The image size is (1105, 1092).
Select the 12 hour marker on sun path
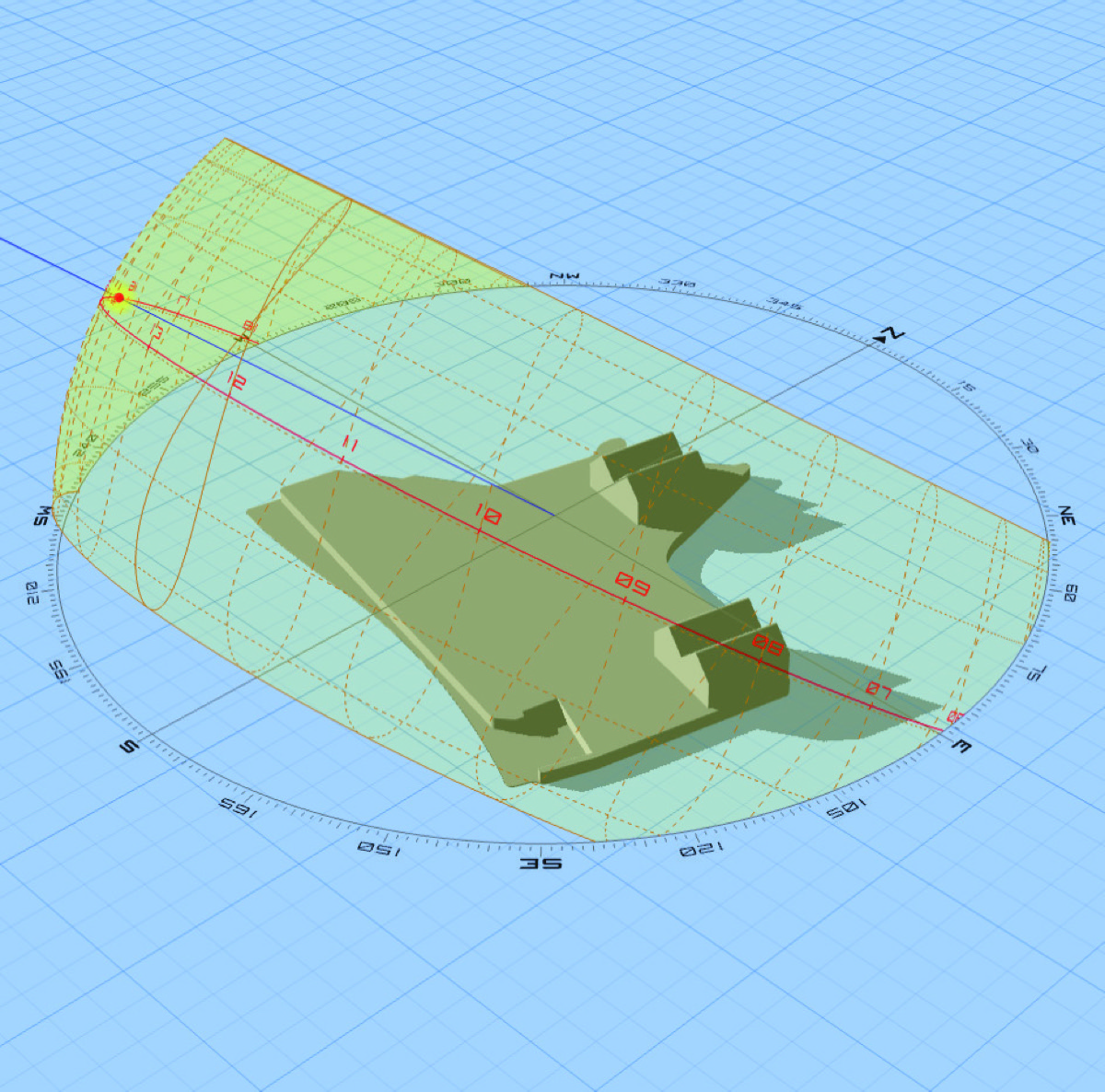[236, 380]
